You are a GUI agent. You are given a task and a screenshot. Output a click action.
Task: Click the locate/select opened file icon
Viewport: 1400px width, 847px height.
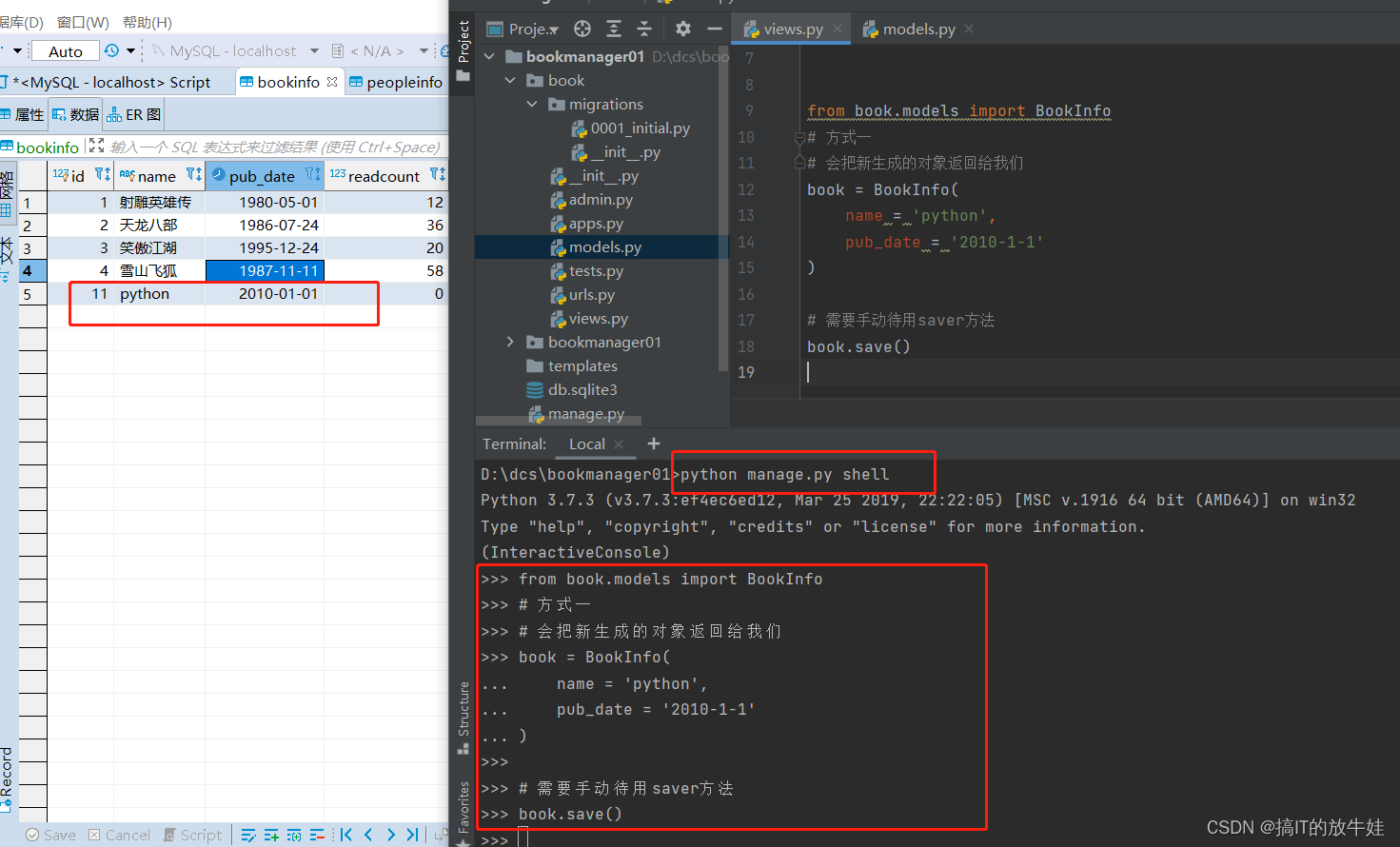point(582,29)
